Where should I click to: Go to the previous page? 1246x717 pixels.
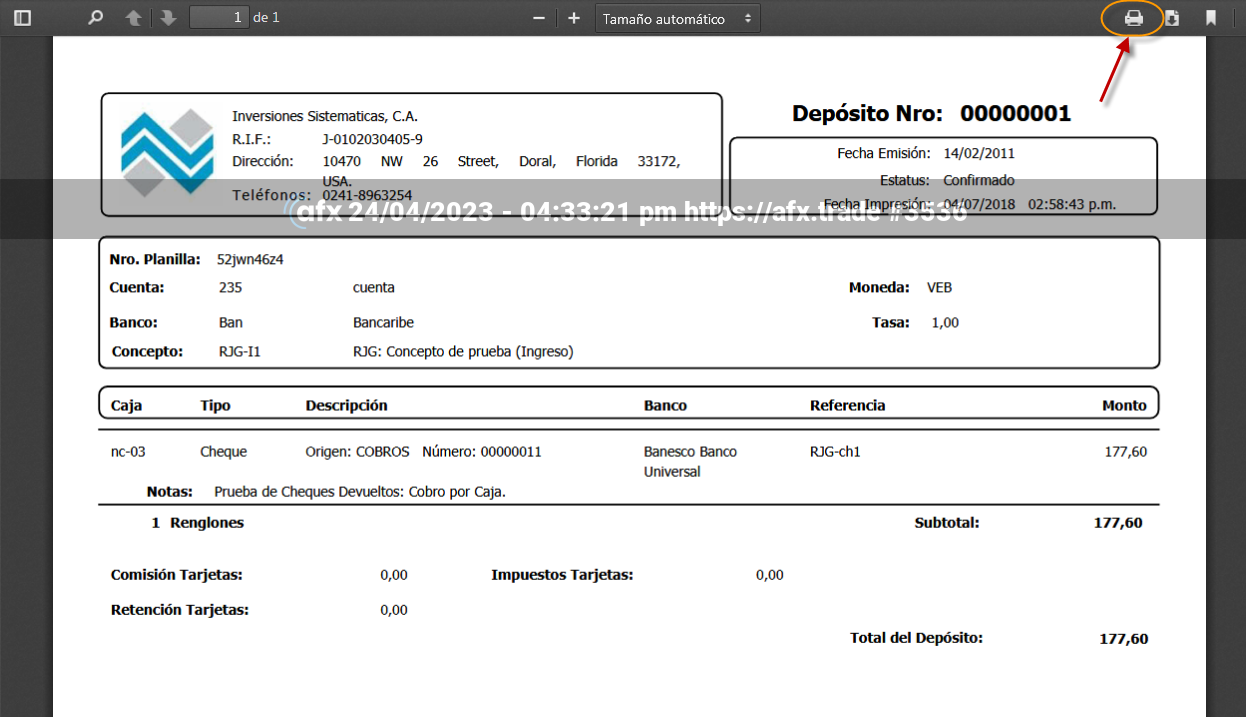[x=133, y=18]
